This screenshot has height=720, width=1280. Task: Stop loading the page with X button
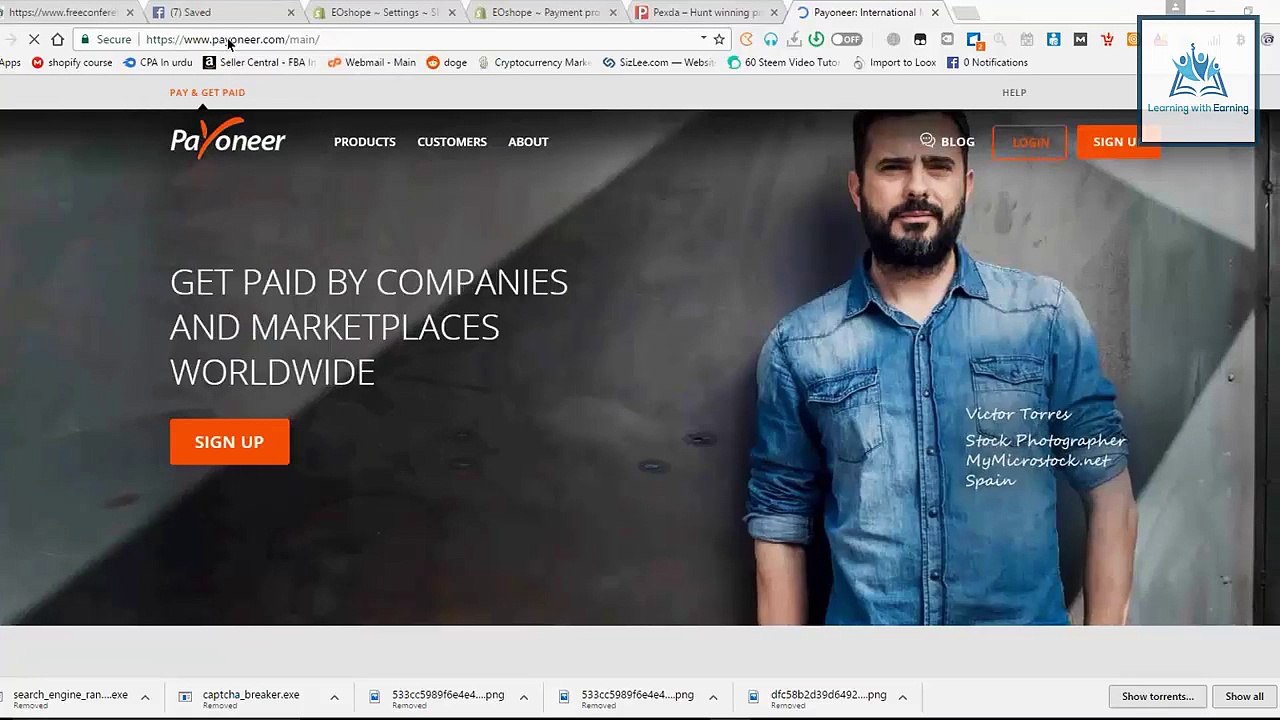click(x=34, y=39)
